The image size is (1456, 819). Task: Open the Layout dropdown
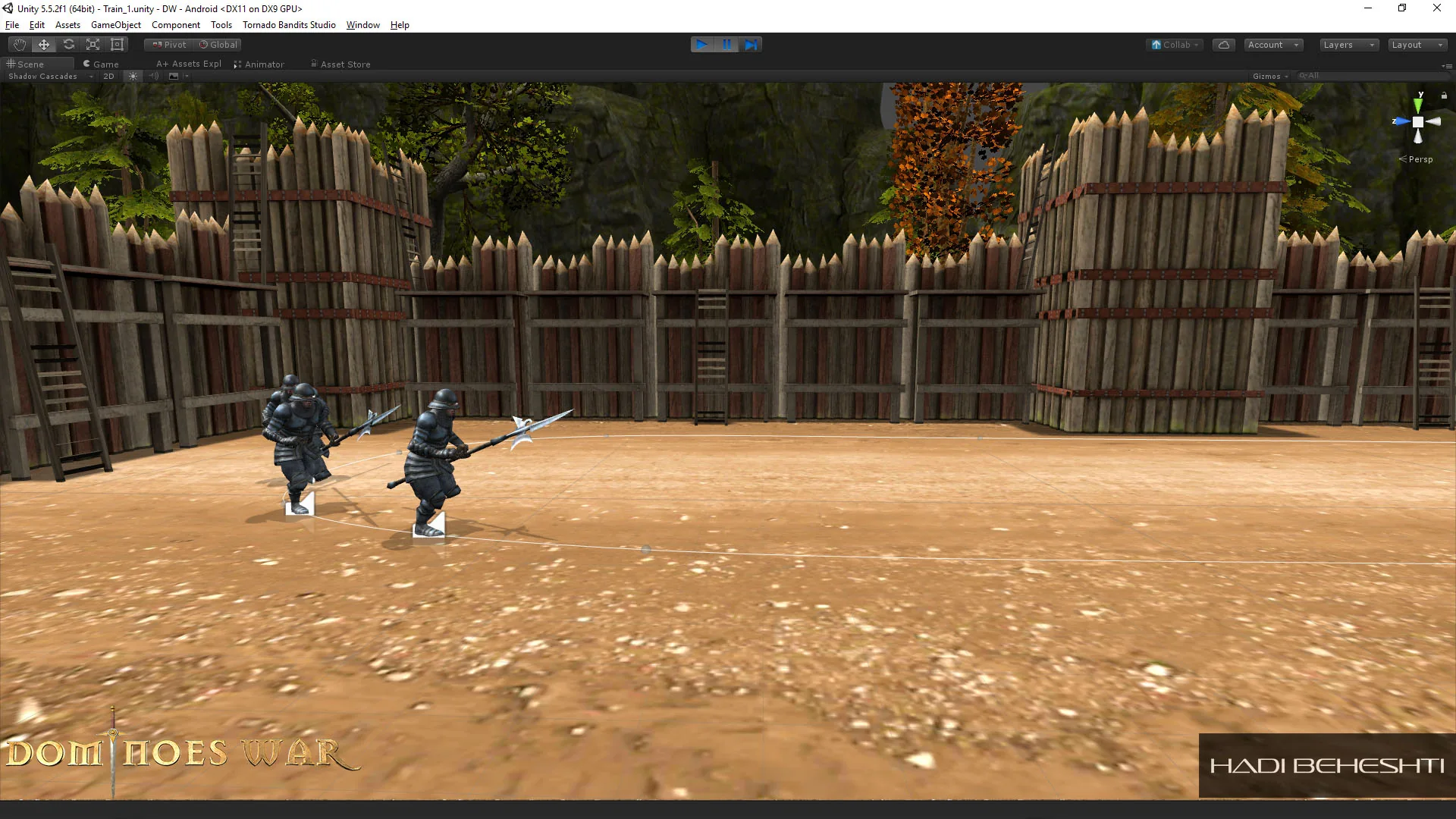pyautogui.click(x=1417, y=45)
